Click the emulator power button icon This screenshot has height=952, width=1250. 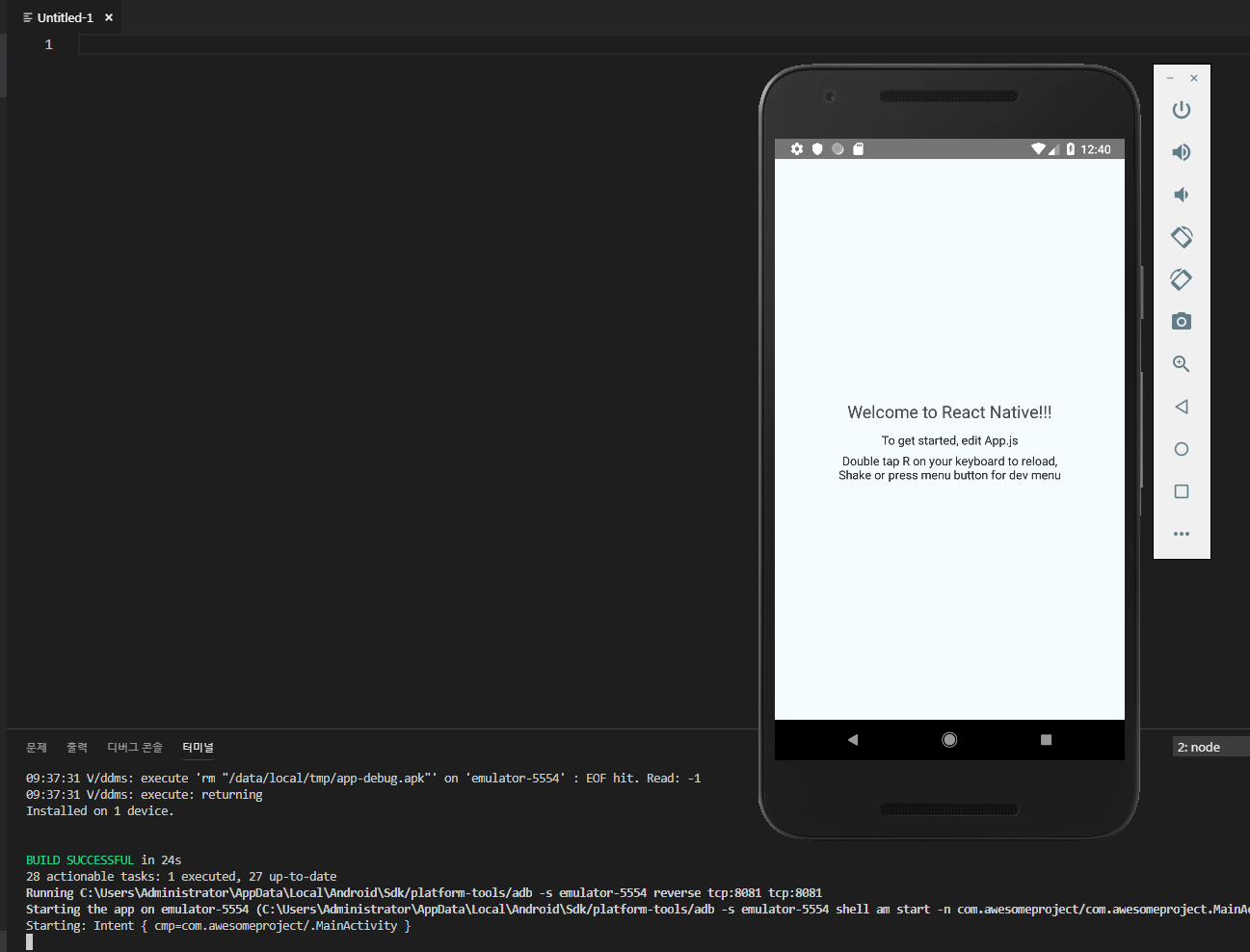pyautogui.click(x=1182, y=110)
